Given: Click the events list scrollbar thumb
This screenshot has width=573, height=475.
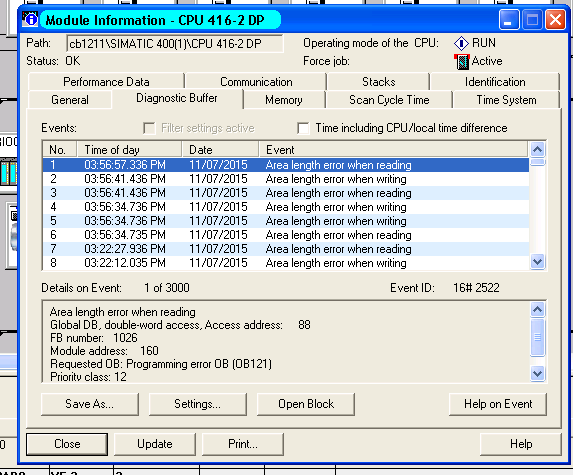Looking at the screenshot, I should point(538,162).
